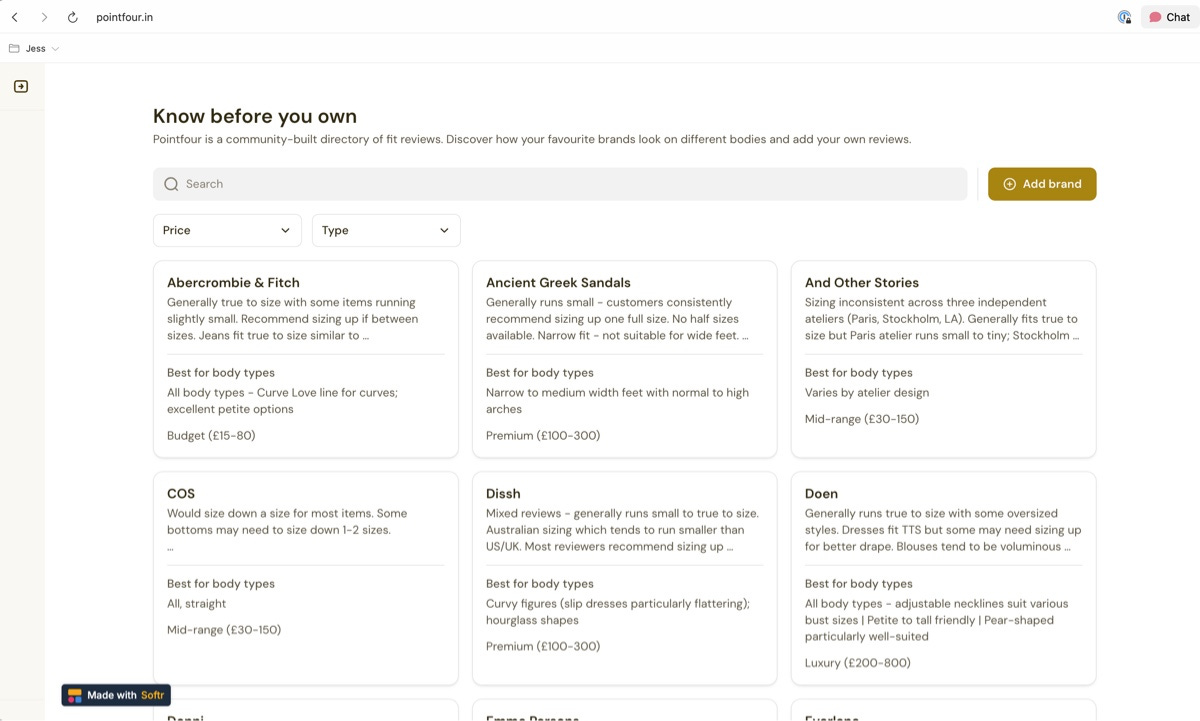
Task: Click 'Mid-range (£30-150)' on And Other Stories card
Action: [x=862, y=419]
